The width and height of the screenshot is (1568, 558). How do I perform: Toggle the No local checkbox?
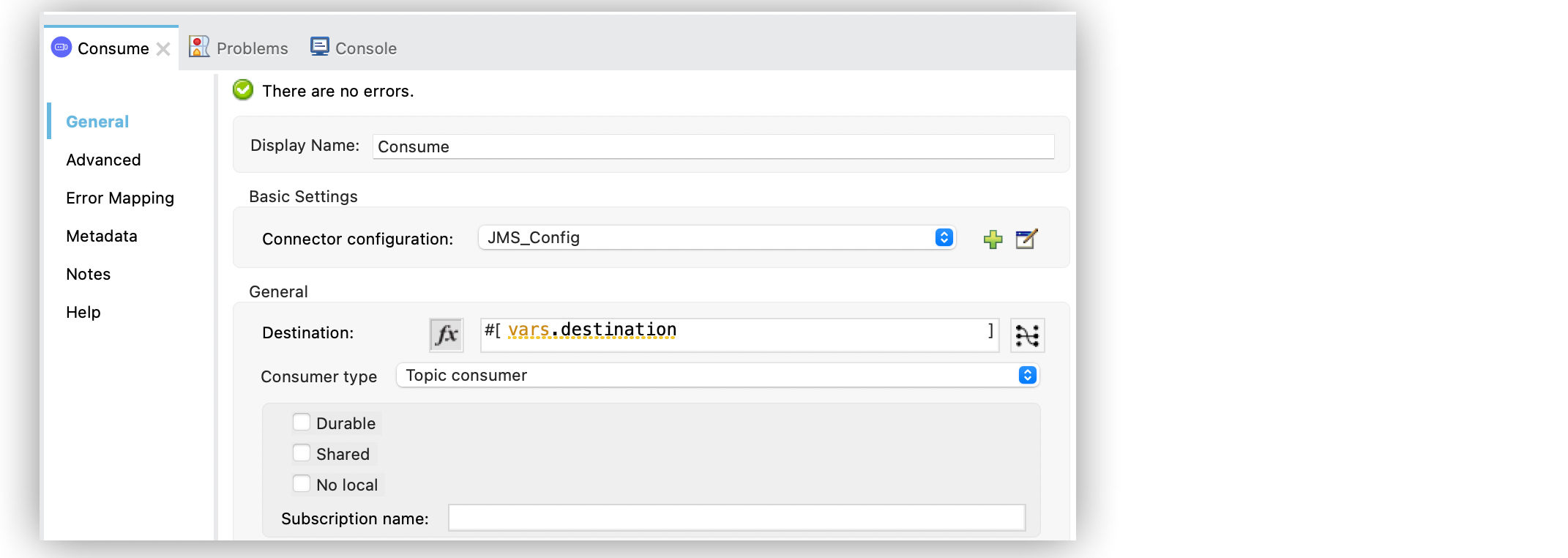[302, 484]
